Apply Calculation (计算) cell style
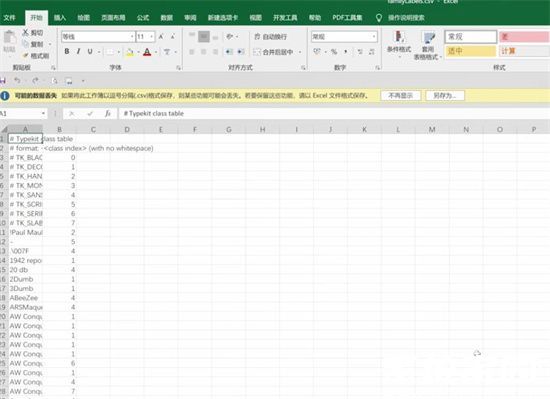The width and height of the screenshot is (550, 399). click(x=524, y=51)
